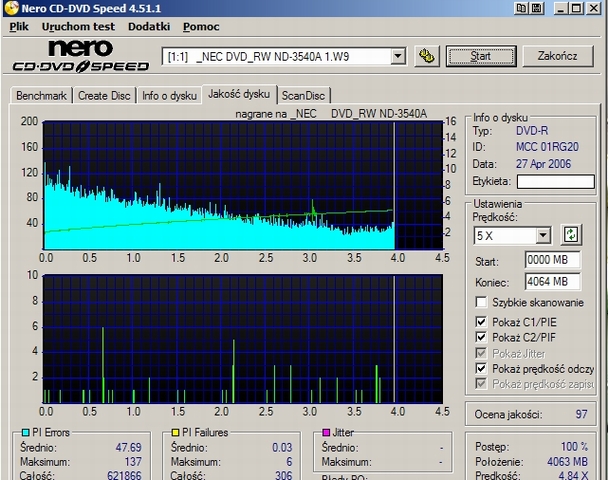Click the Zakończ button
608x480 pixels.
[558, 56]
